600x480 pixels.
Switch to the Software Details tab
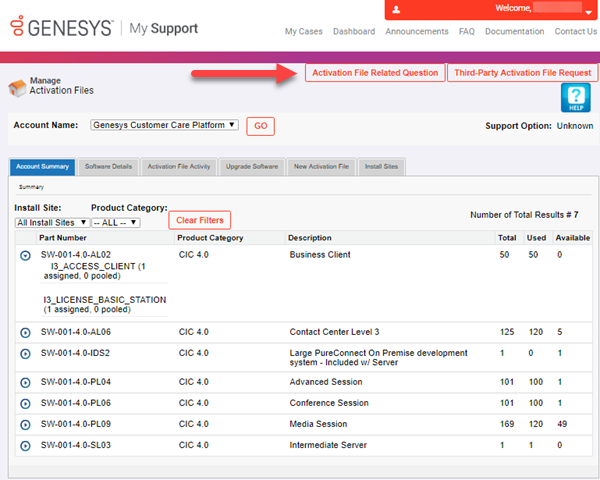tap(108, 167)
